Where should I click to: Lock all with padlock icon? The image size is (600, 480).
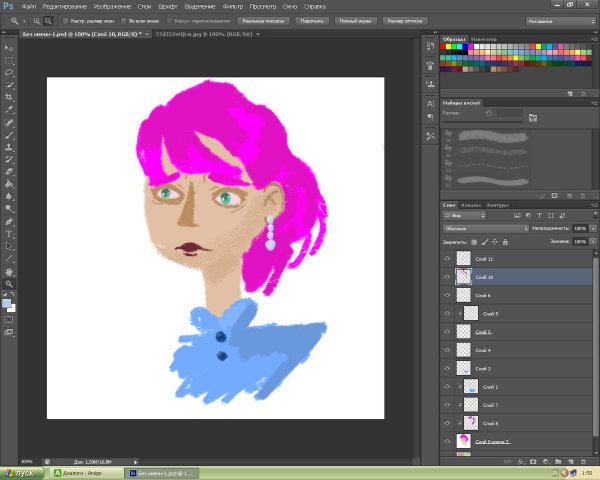tap(505, 241)
